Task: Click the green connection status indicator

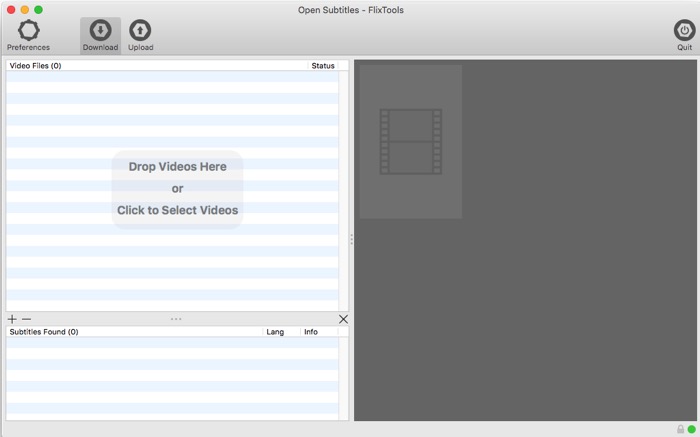Action: coord(691,429)
